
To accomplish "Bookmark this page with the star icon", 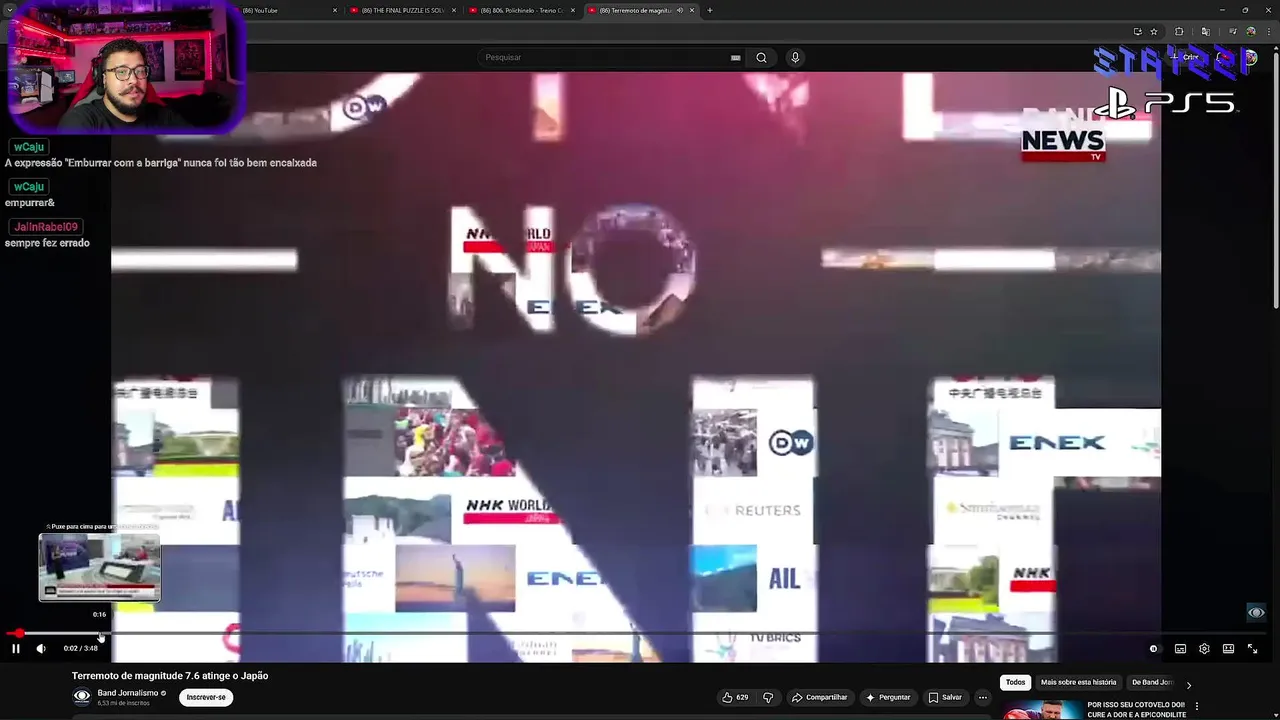I will pyautogui.click(x=1154, y=31).
